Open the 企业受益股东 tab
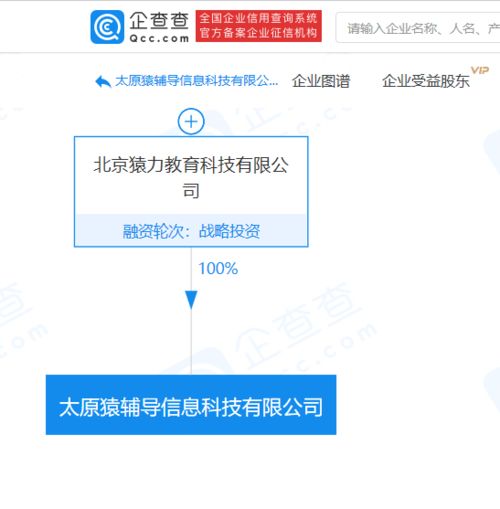500x509 pixels. (426, 81)
